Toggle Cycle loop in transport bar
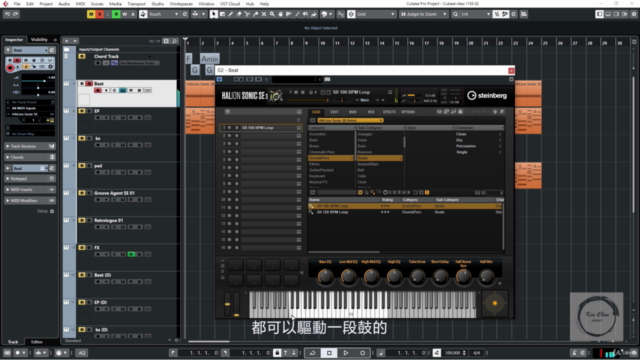The width and height of the screenshot is (640, 360). pyautogui.click(x=313, y=353)
